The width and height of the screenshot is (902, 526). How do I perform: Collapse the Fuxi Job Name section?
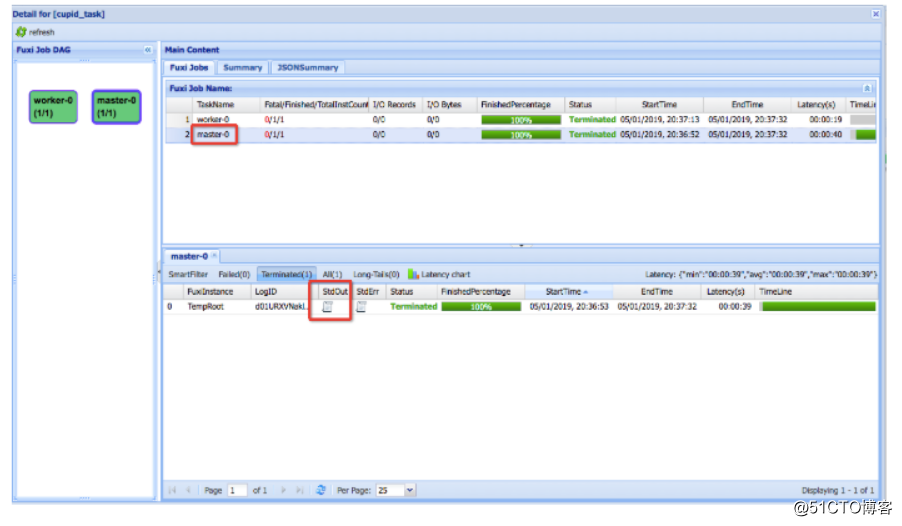(x=867, y=88)
